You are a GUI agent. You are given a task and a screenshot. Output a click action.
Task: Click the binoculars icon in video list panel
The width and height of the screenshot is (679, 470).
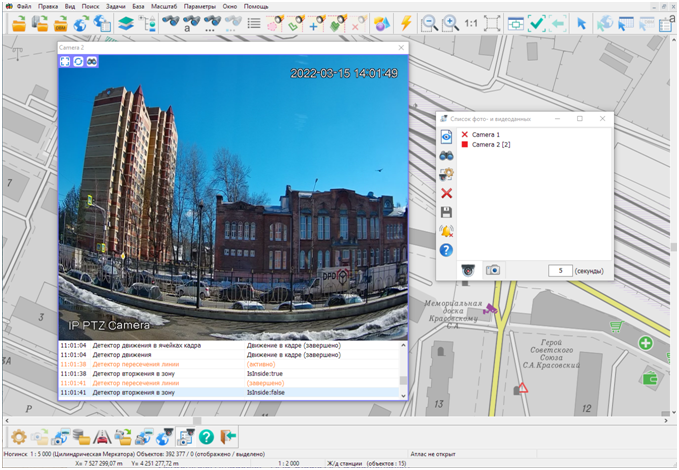tap(447, 154)
